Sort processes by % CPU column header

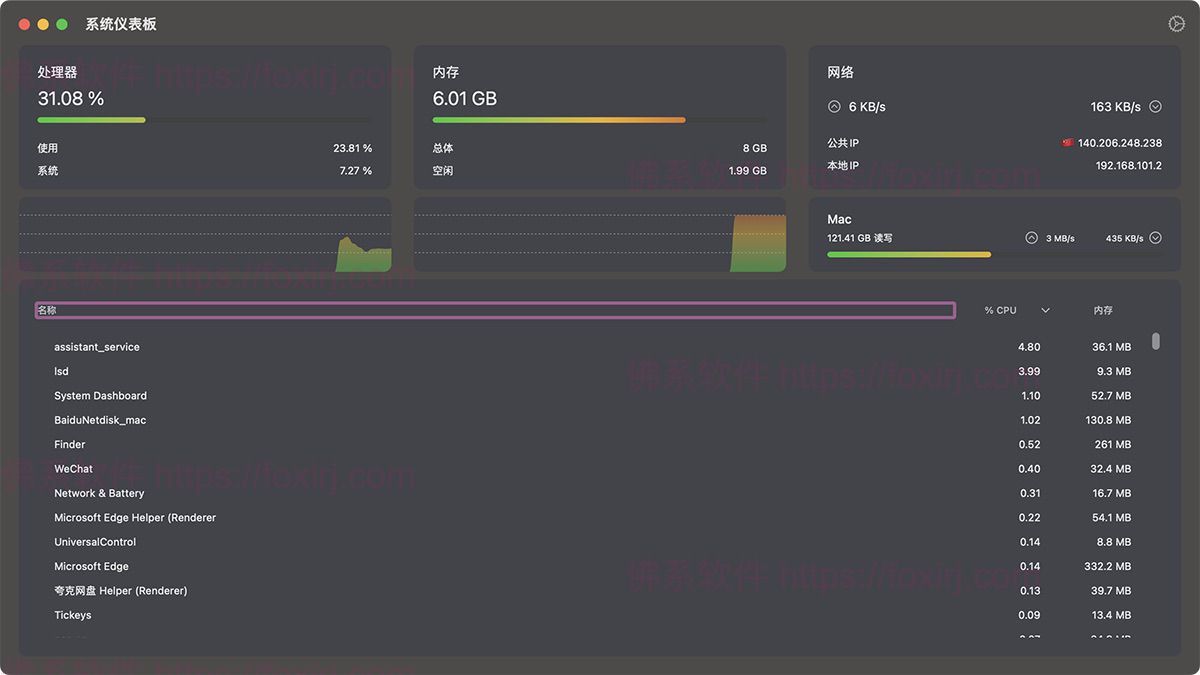tap(1000, 311)
